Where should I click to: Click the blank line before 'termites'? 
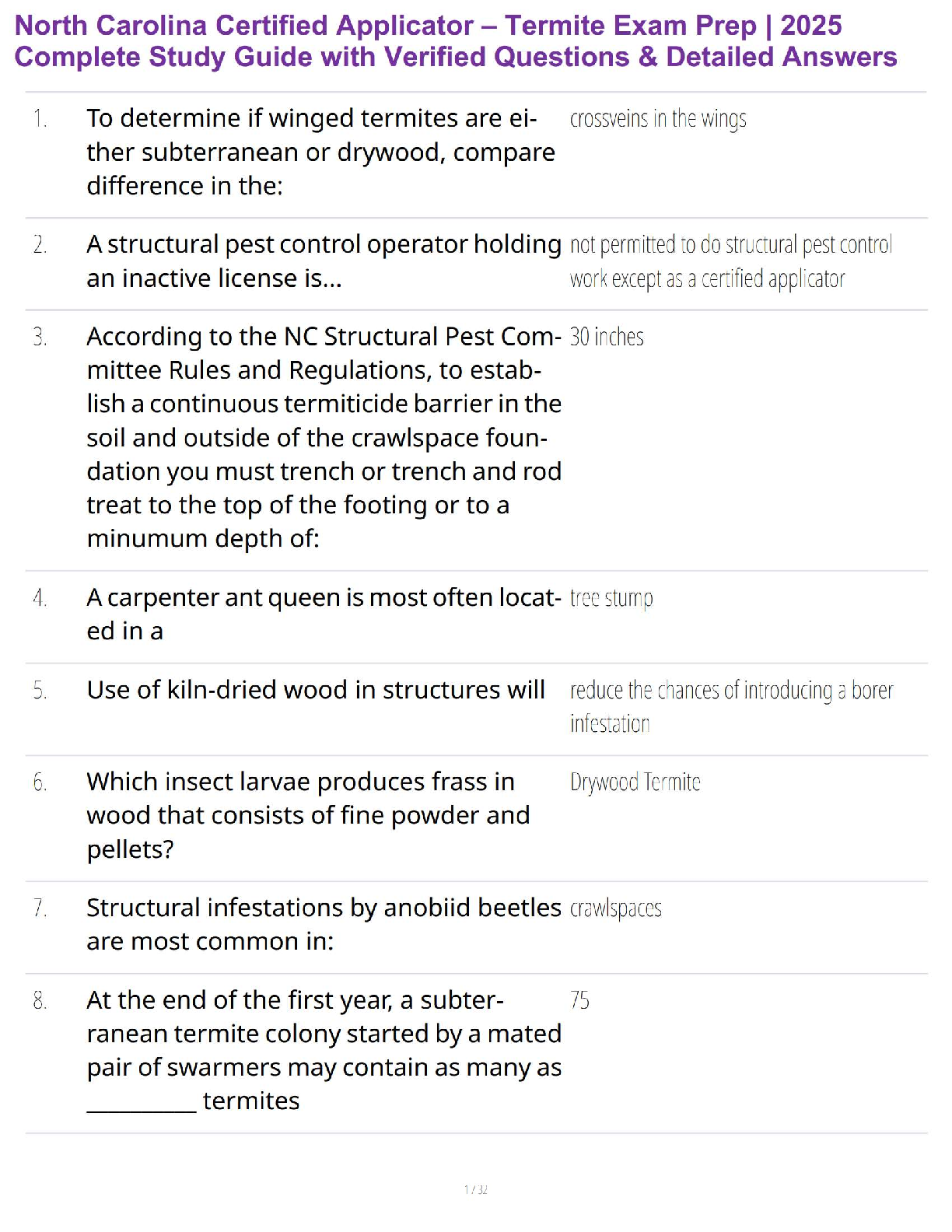pos(142,1108)
